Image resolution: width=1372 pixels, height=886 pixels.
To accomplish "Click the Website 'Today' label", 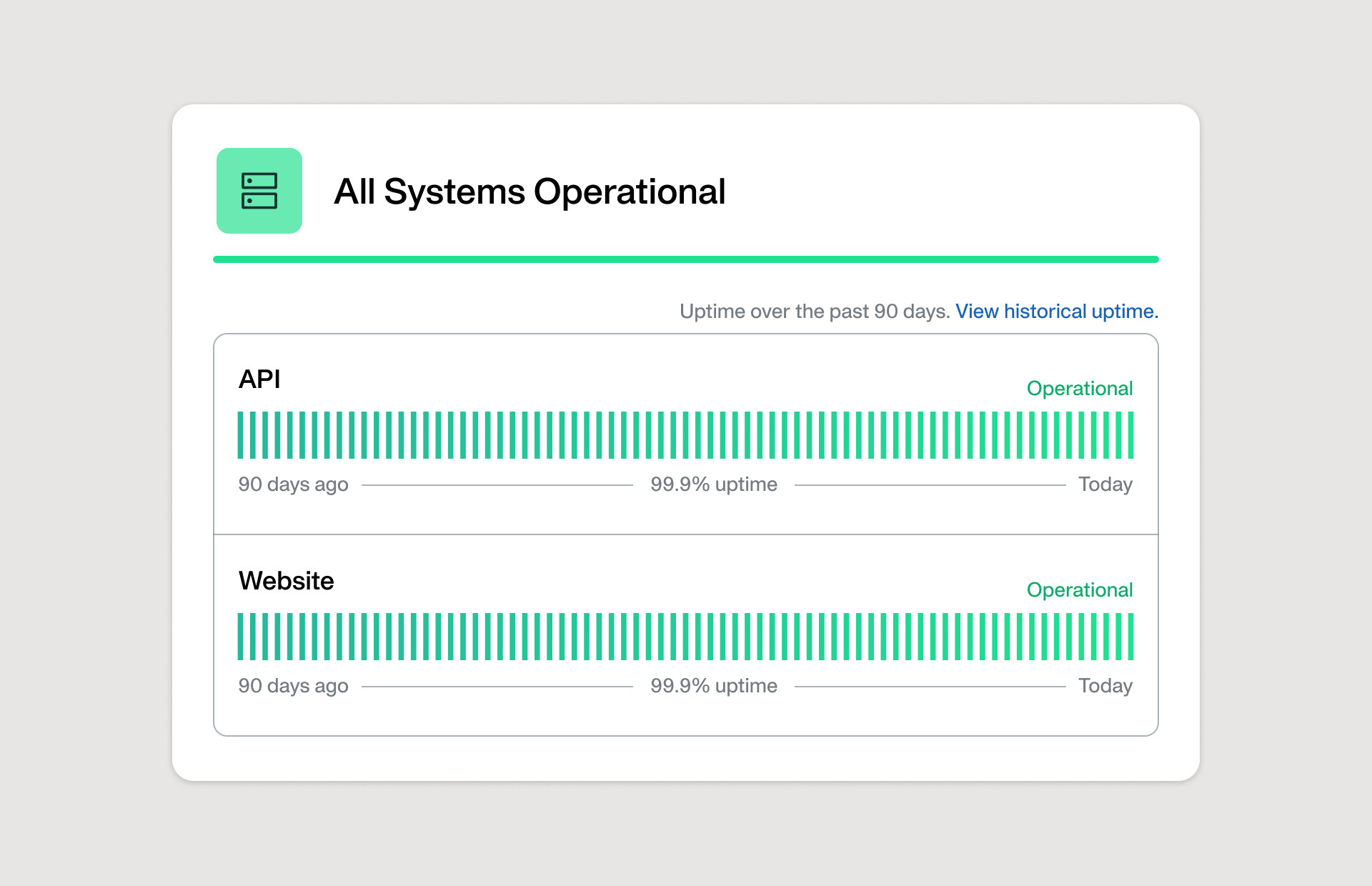I will click(x=1105, y=686).
